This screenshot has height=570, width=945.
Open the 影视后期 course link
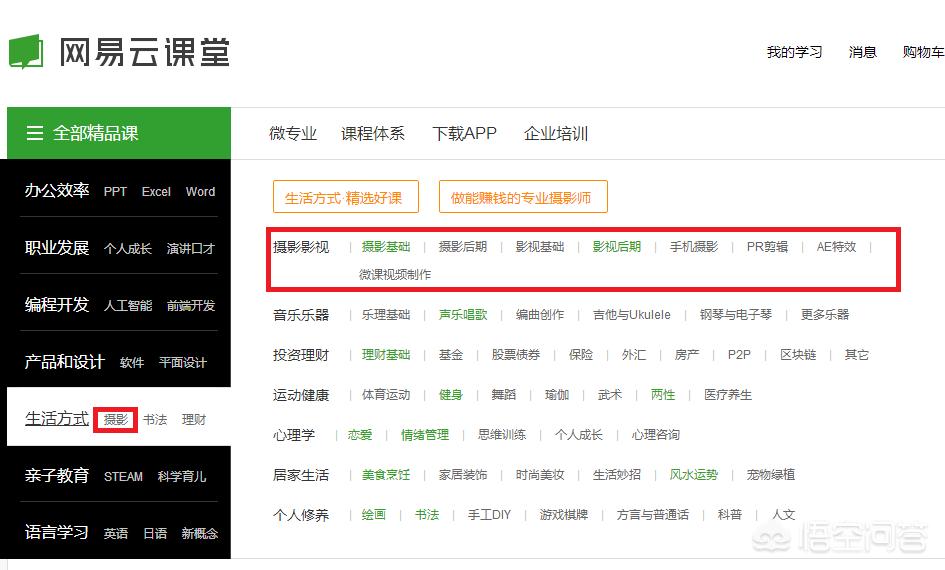617,246
